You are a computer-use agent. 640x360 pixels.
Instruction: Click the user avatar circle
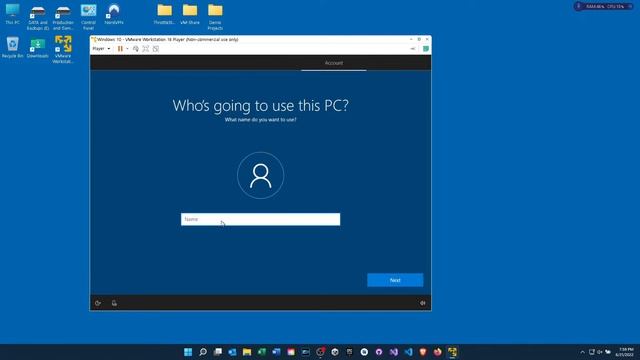pos(260,176)
